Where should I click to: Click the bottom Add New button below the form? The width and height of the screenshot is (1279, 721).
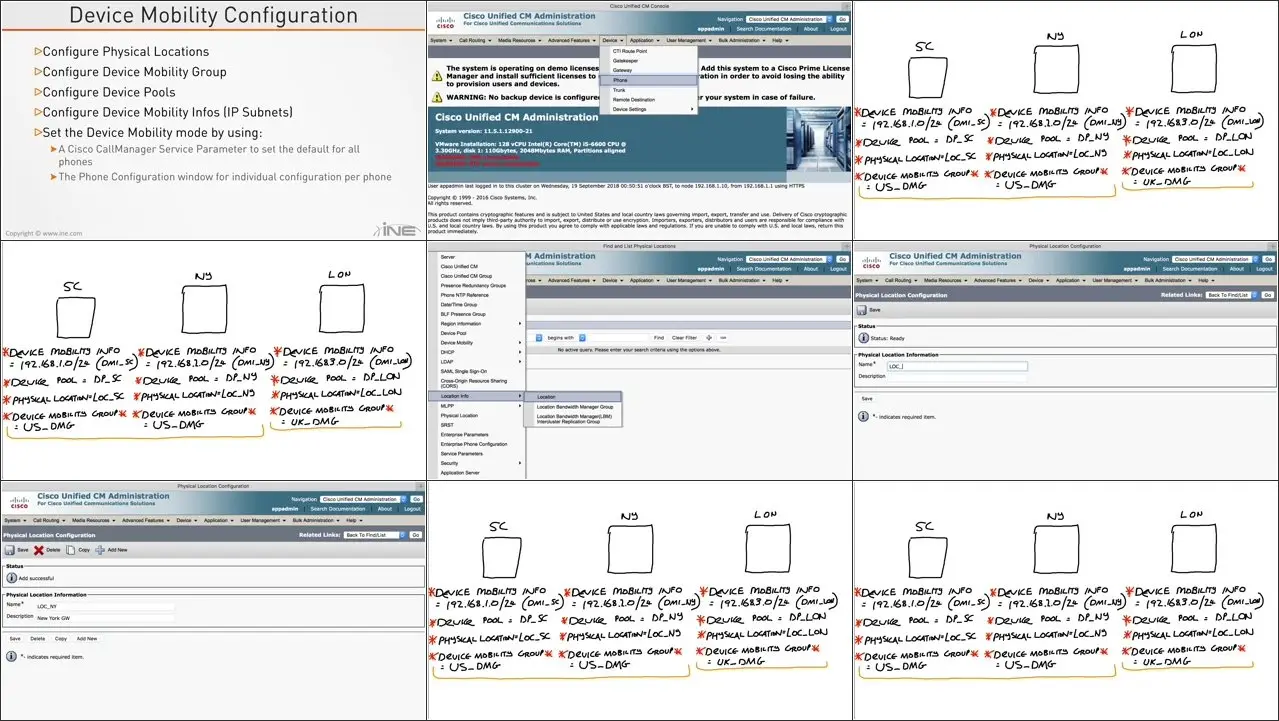[x=87, y=638]
